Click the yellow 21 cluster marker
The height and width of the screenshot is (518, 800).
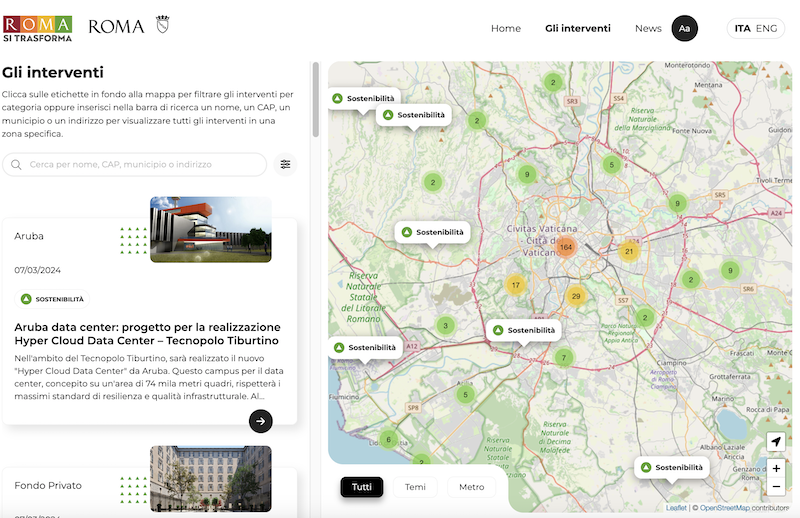pos(629,251)
